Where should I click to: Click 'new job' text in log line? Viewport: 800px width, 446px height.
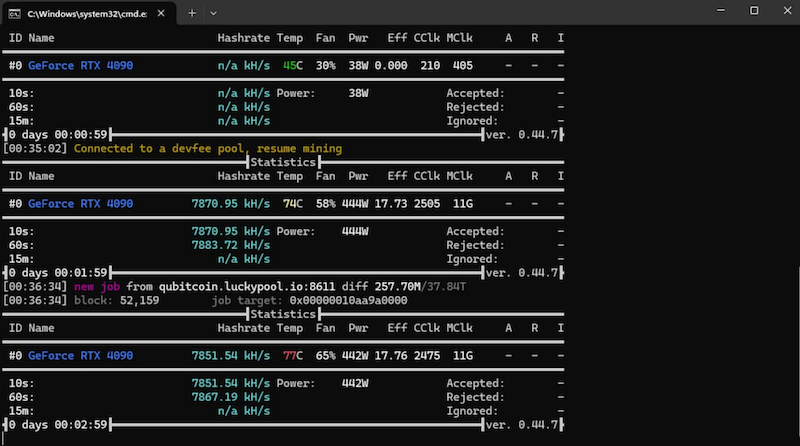click(x=97, y=287)
